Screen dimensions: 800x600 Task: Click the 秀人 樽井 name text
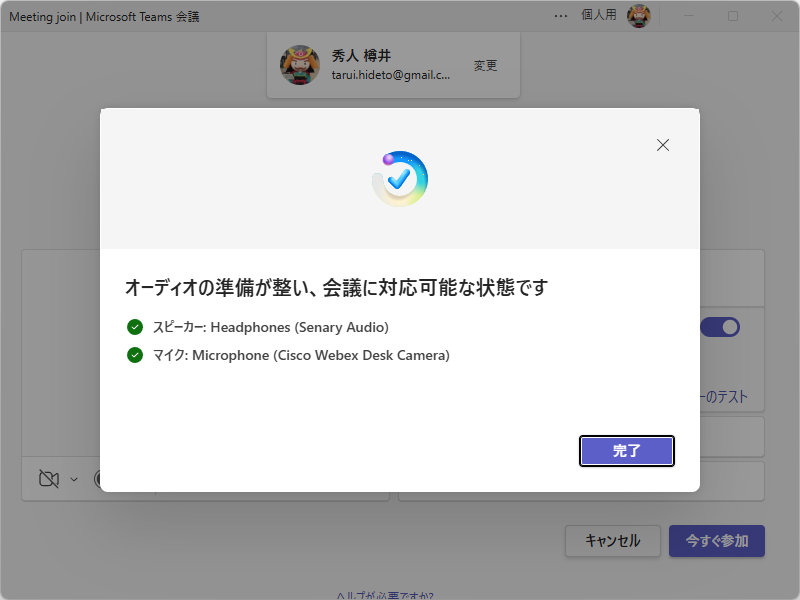pyautogui.click(x=361, y=56)
